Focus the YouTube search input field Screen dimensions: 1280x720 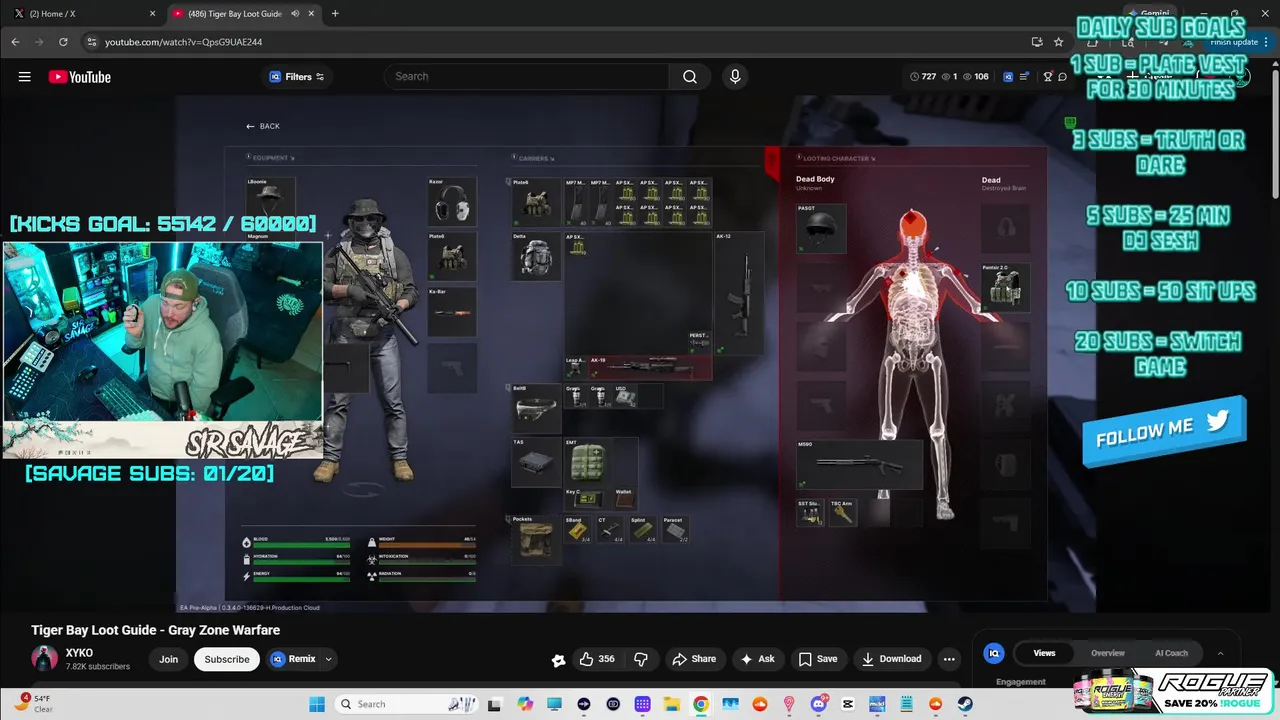[527, 77]
